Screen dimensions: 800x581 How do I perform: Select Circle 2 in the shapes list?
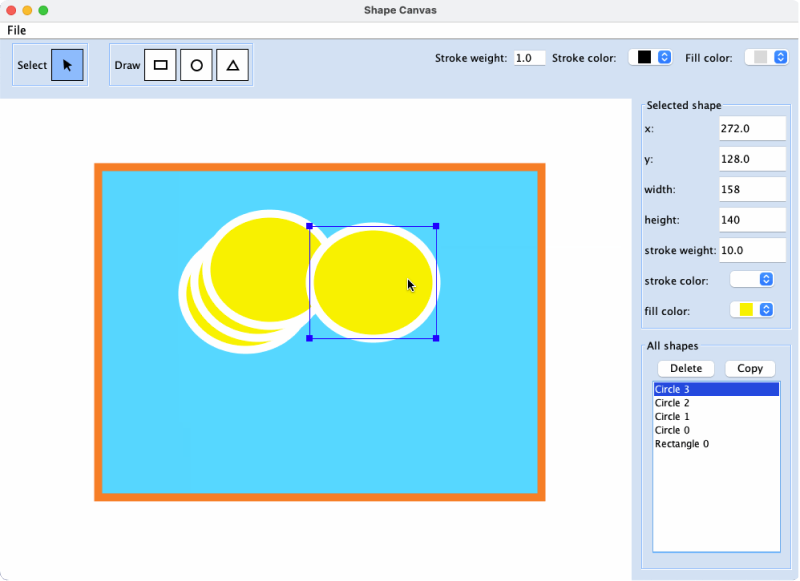pos(716,403)
